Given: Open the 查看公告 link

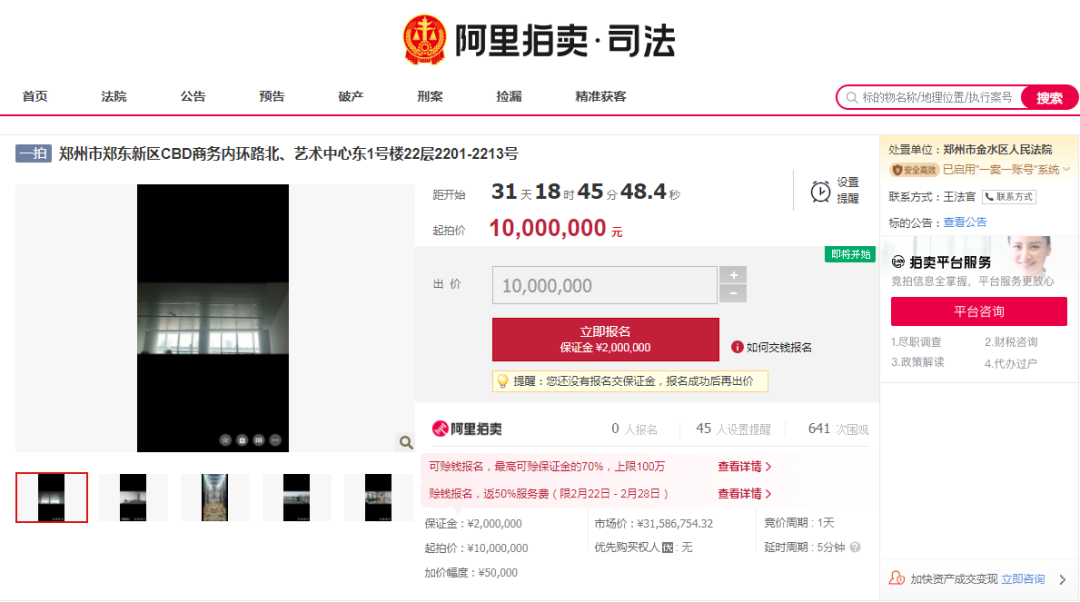Looking at the screenshot, I should click(x=964, y=222).
